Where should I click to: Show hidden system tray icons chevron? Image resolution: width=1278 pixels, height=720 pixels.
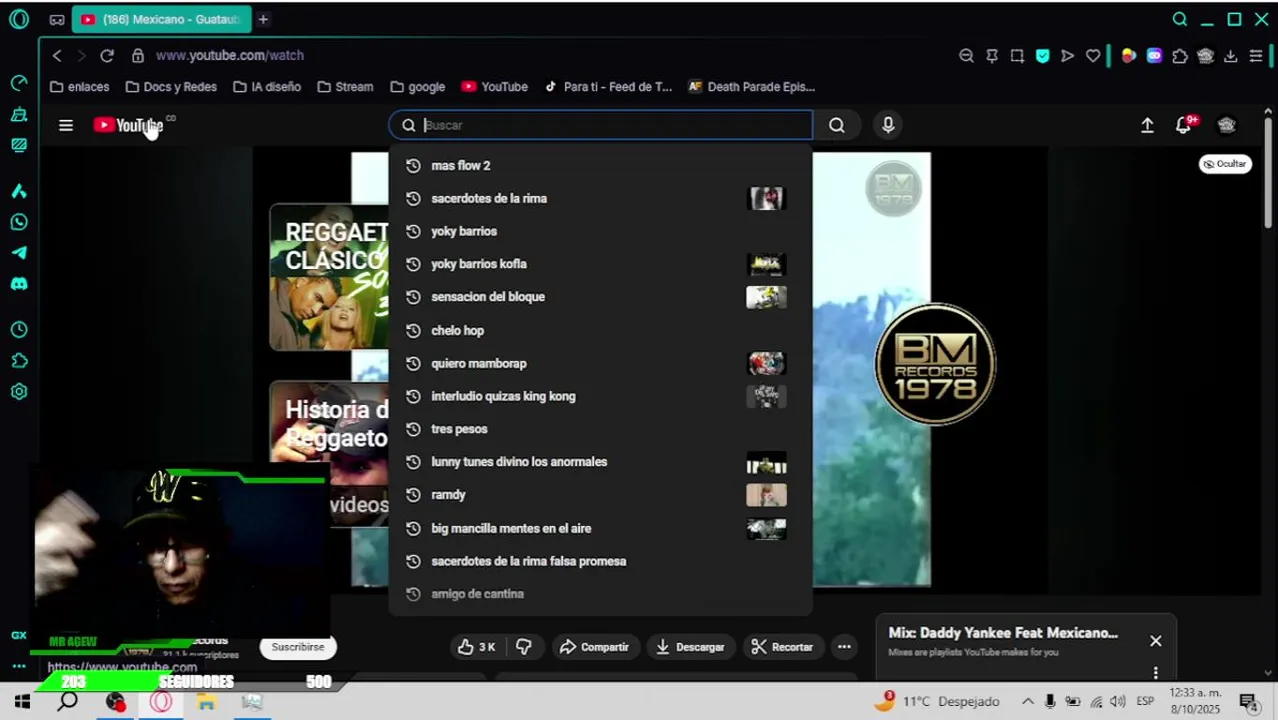click(x=1027, y=702)
